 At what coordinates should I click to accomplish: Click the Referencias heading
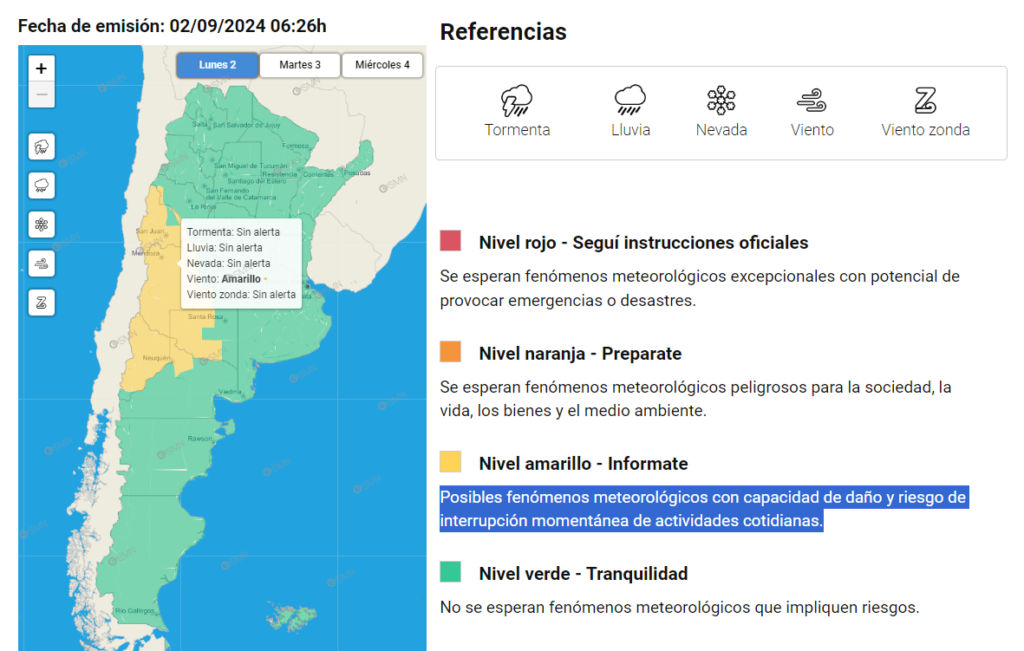(x=503, y=32)
